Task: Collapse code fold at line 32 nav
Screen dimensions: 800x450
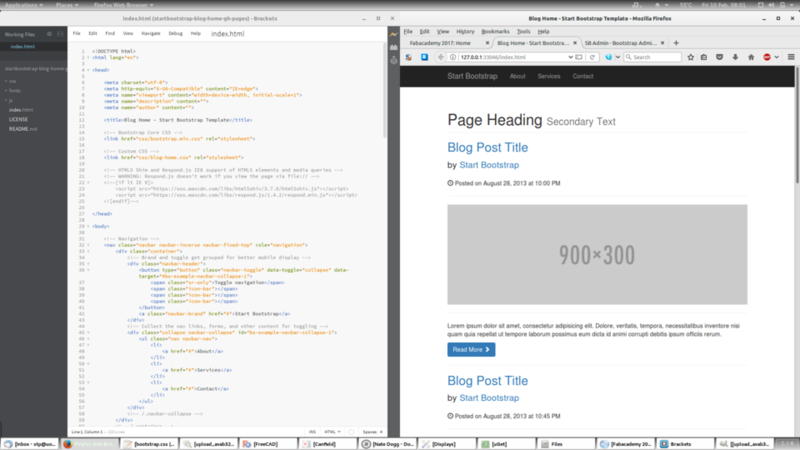Action: pyautogui.click(x=88, y=245)
